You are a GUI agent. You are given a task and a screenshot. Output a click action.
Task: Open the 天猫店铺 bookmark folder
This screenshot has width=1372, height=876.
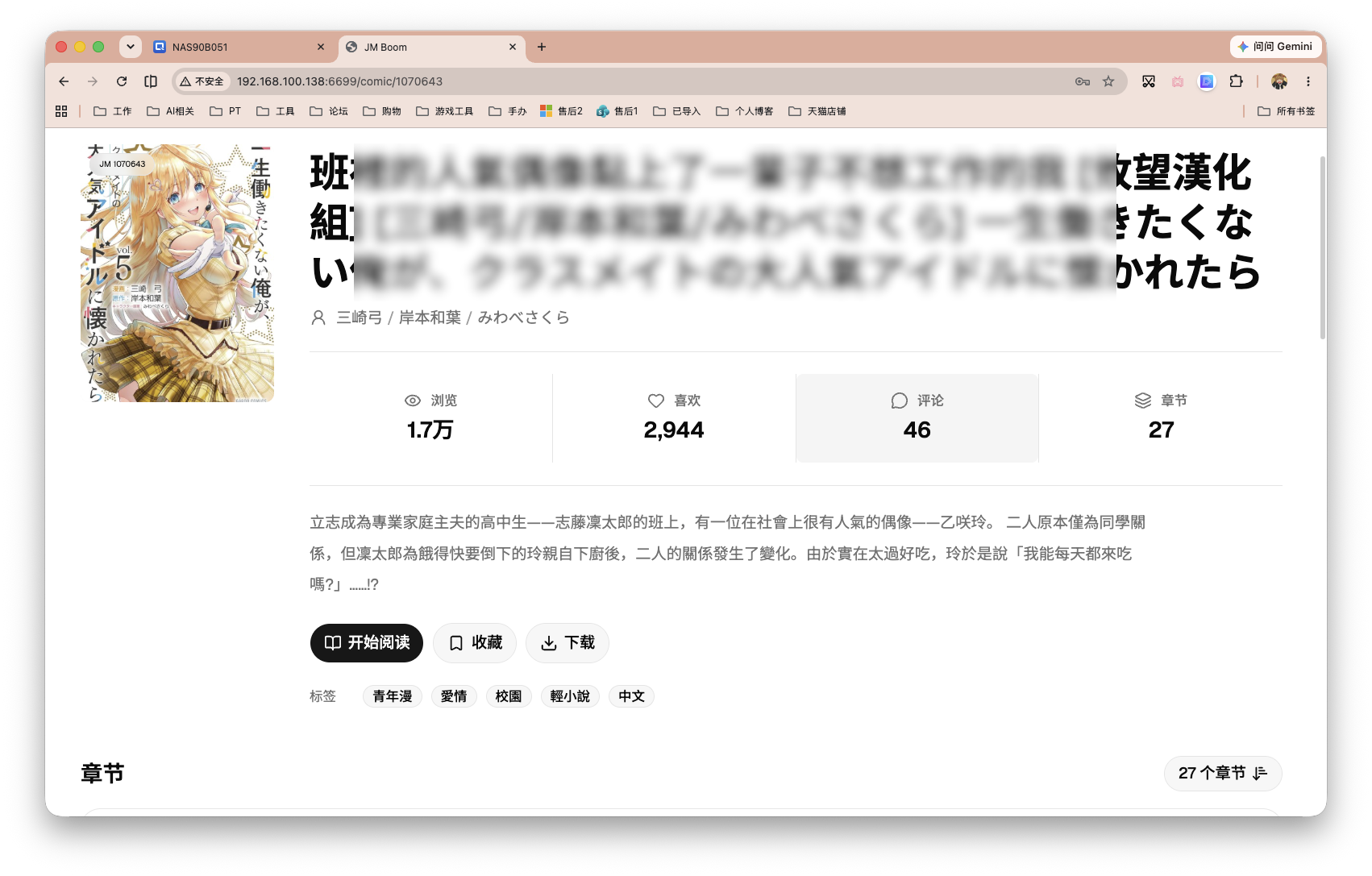(x=817, y=111)
